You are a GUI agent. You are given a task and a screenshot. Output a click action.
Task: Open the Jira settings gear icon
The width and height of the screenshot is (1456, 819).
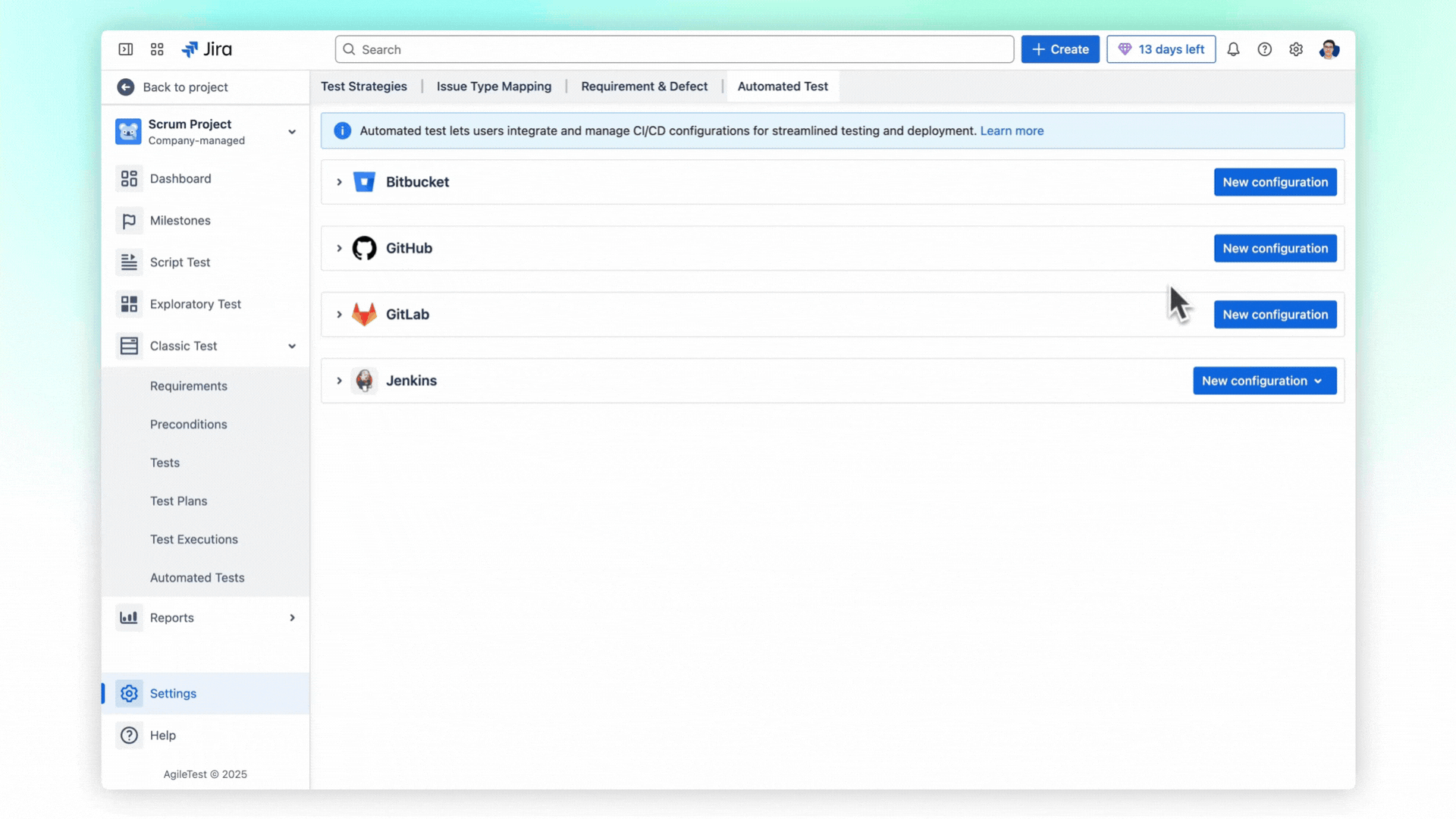click(1295, 49)
